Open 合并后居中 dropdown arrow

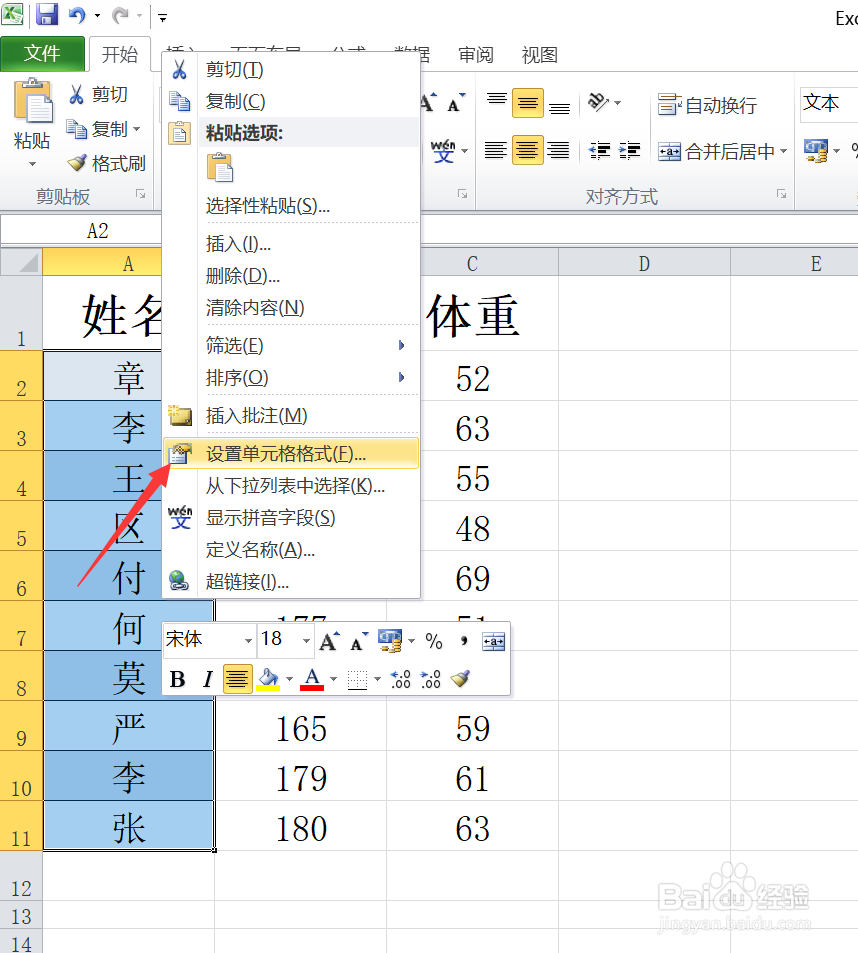coord(783,151)
